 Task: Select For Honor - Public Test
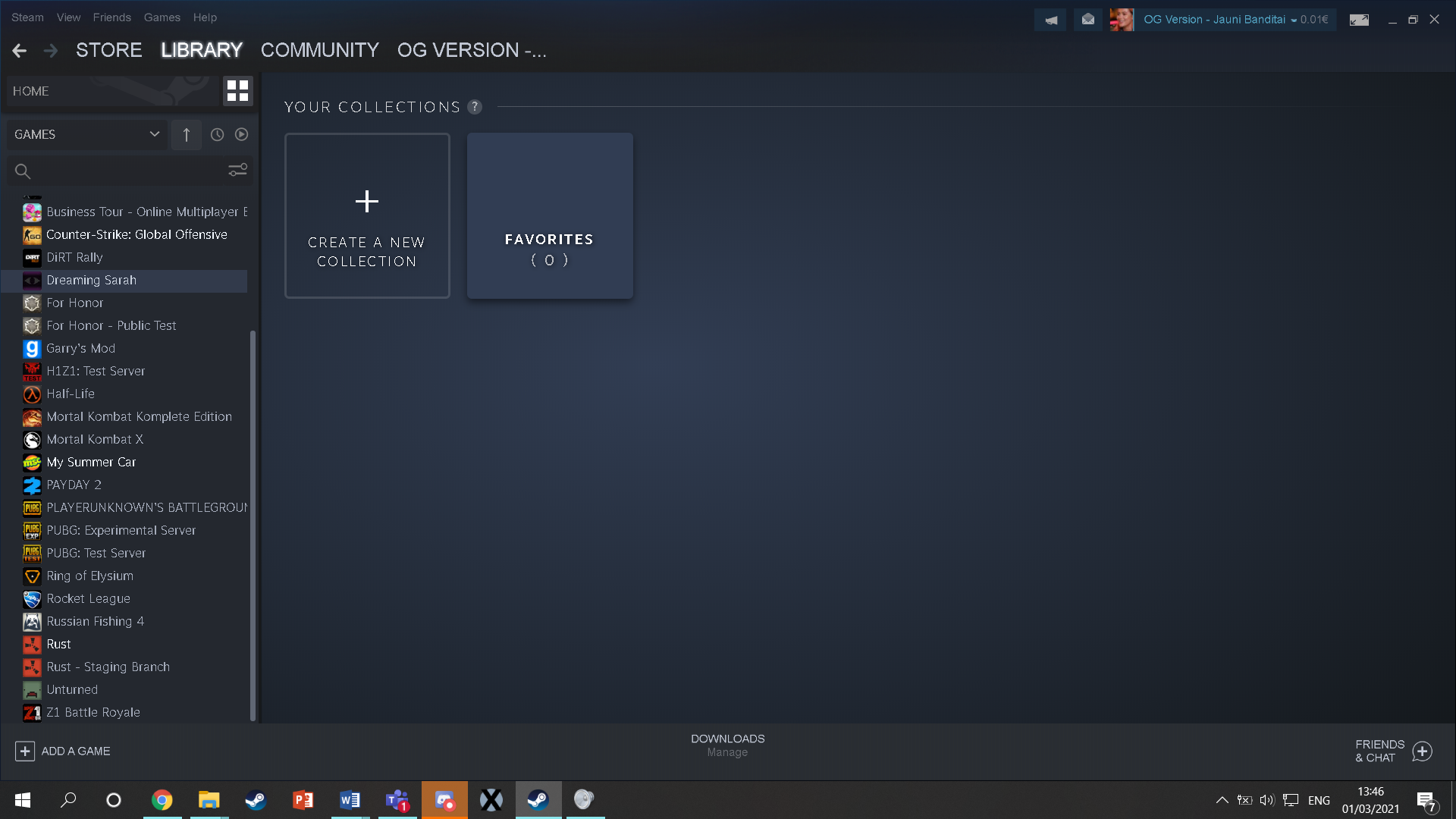click(111, 325)
